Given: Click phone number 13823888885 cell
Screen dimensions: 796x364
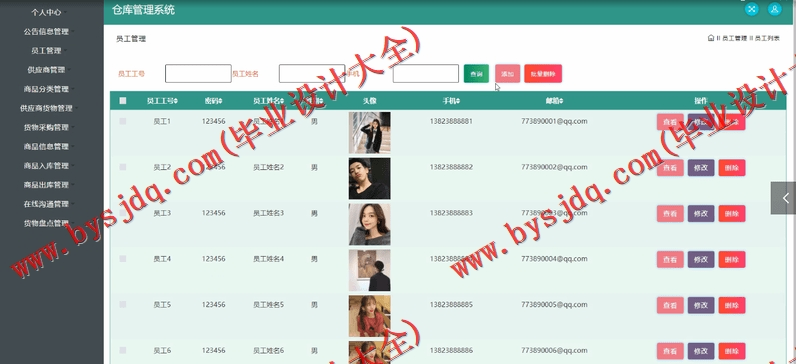Looking at the screenshot, I should tap(451, 305).
